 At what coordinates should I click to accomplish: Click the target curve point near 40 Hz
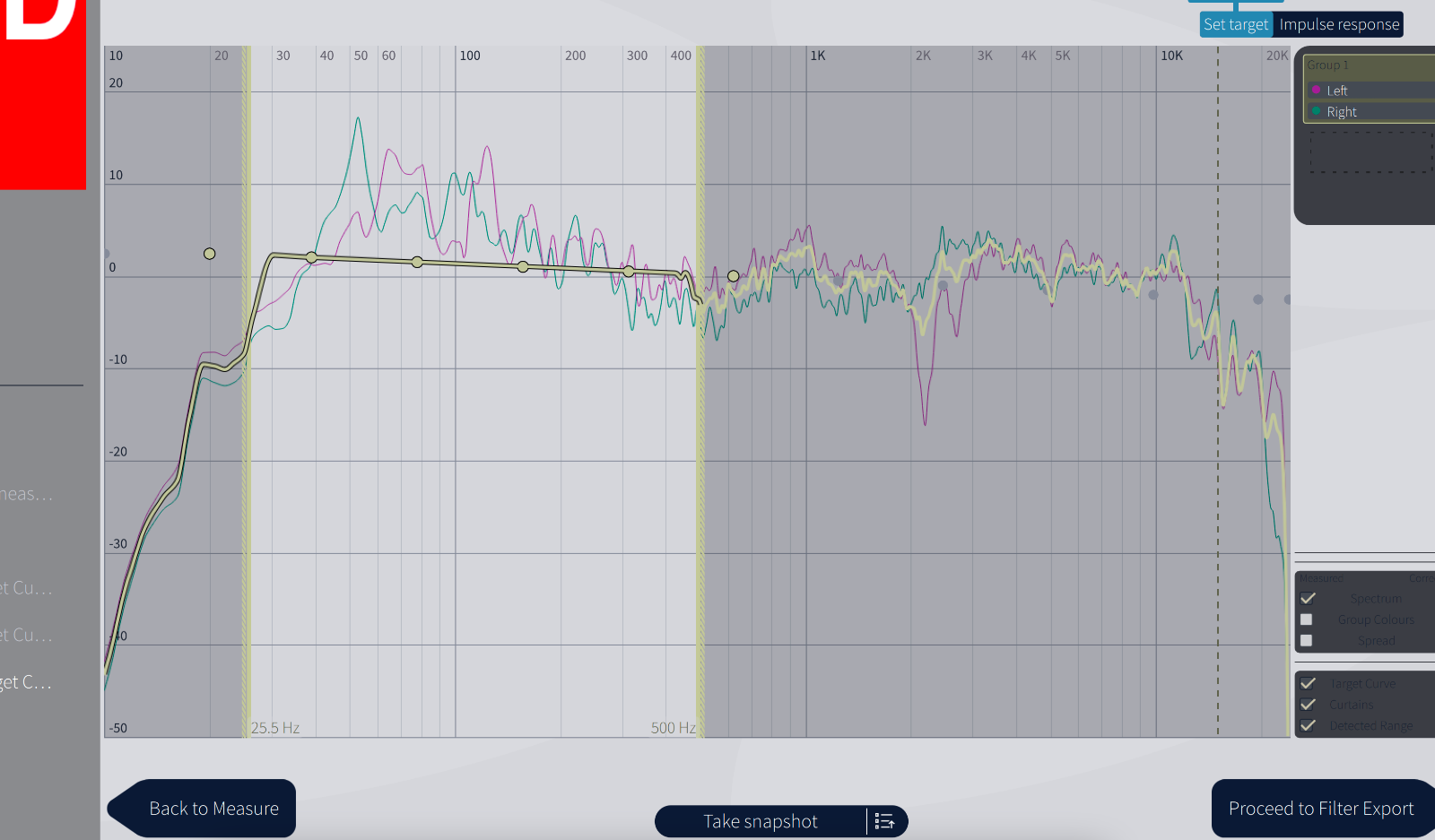[x=311, y=257]
